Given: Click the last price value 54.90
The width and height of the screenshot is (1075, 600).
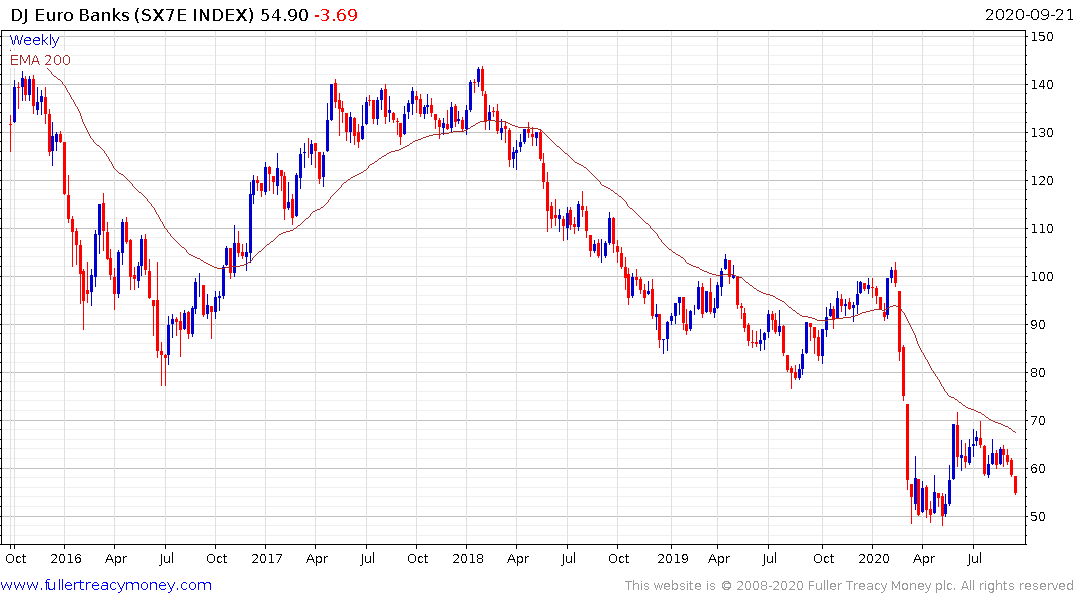Looking at the screenshot, I should pyautogui.click(x=284, y=15).
